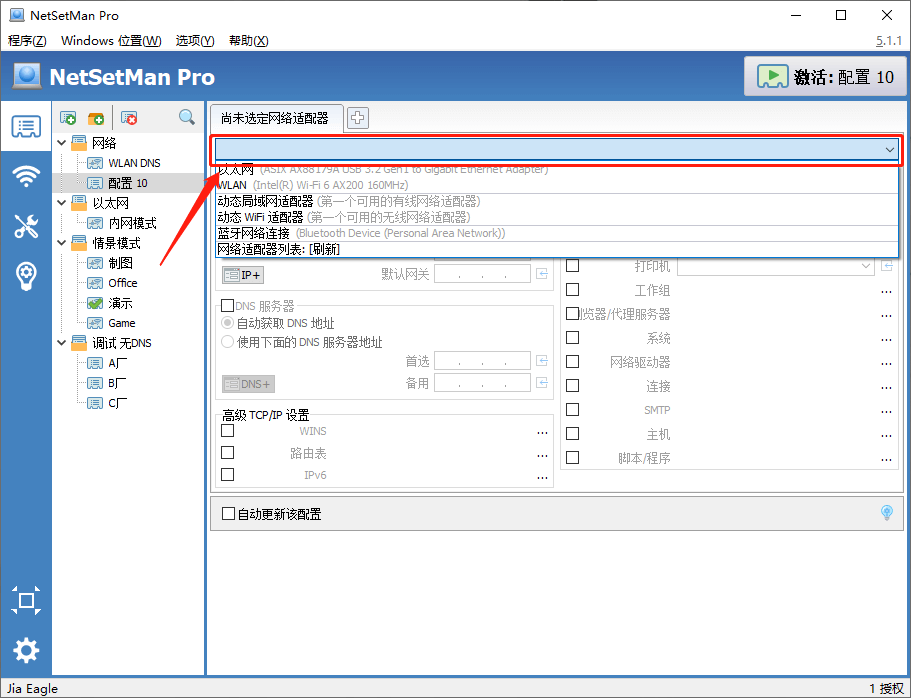Enable the IPv6 checkbox
The height and width of the screenshot is (698, 911).
pyautogui.click(x=228, y=475)
